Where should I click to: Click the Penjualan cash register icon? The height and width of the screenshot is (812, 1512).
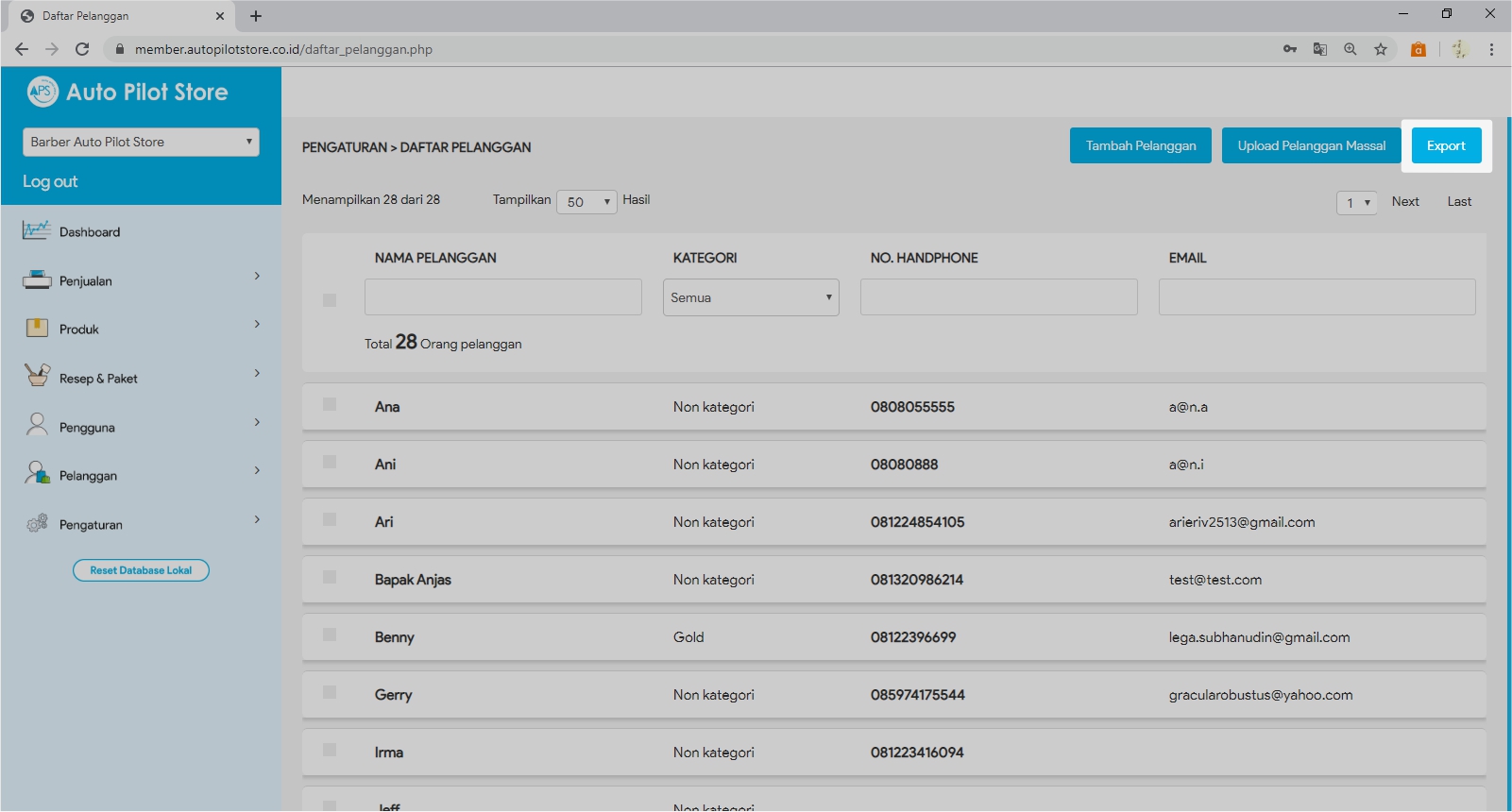coord(37,279)
